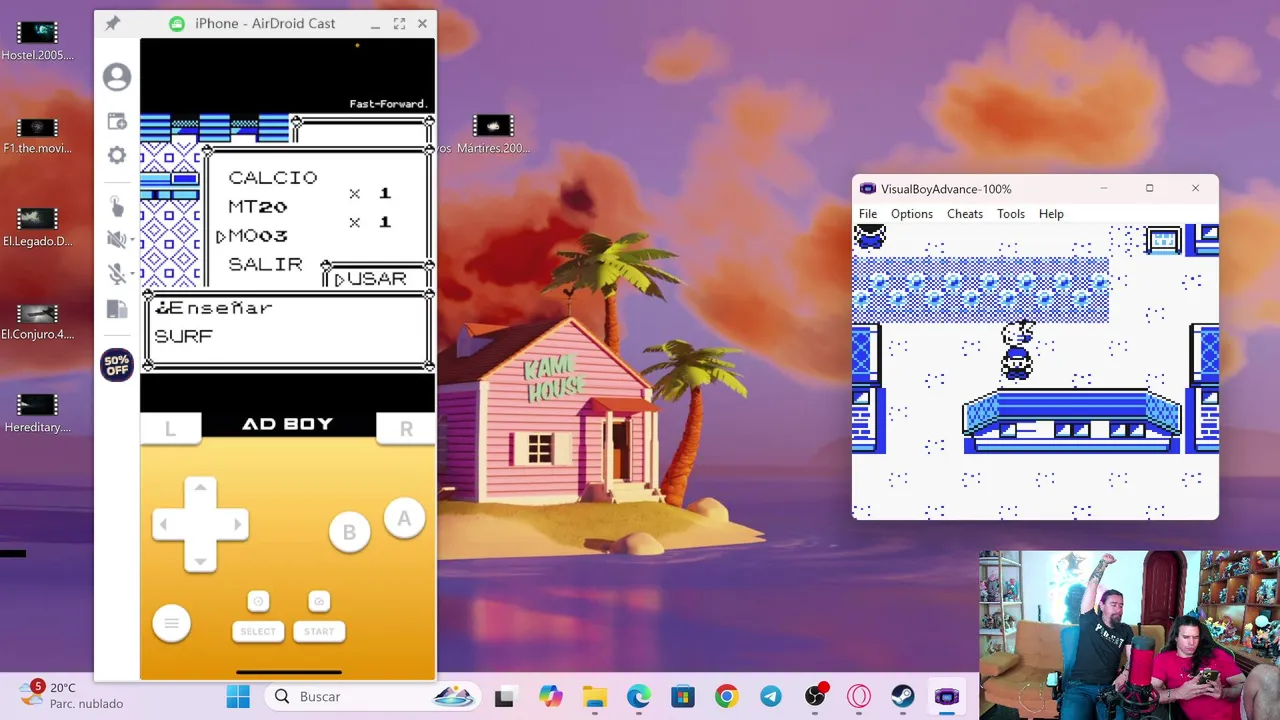
Task: Tap the D-pad up arrow
Action: tap(200, 489)
